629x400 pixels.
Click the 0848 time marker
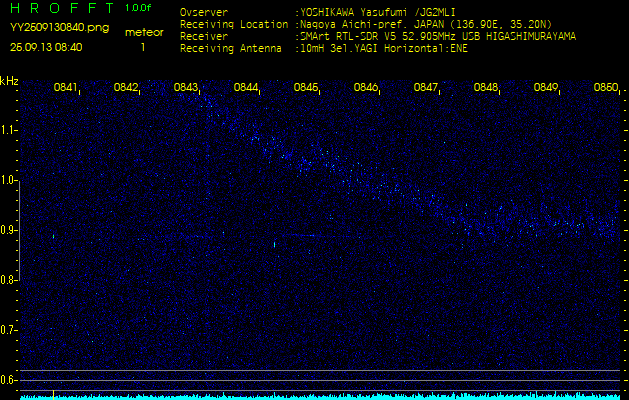tap(486, 88)
